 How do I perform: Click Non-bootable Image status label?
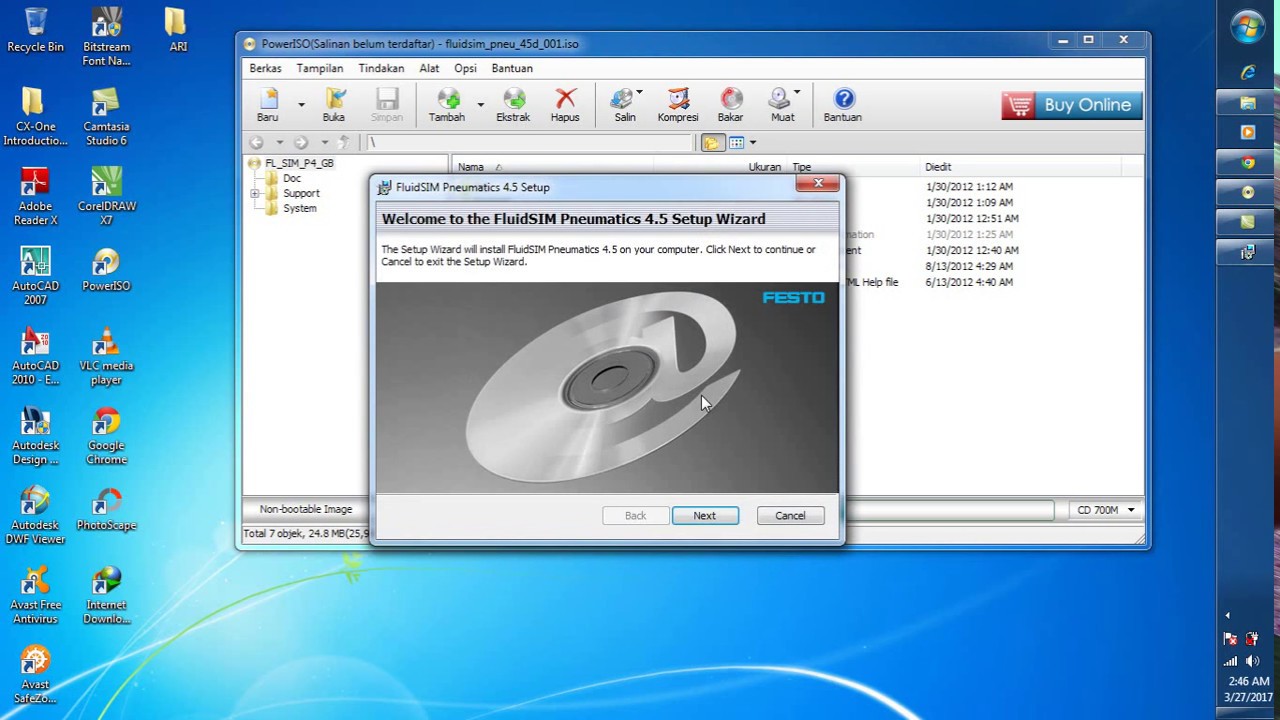coord(306,509)
